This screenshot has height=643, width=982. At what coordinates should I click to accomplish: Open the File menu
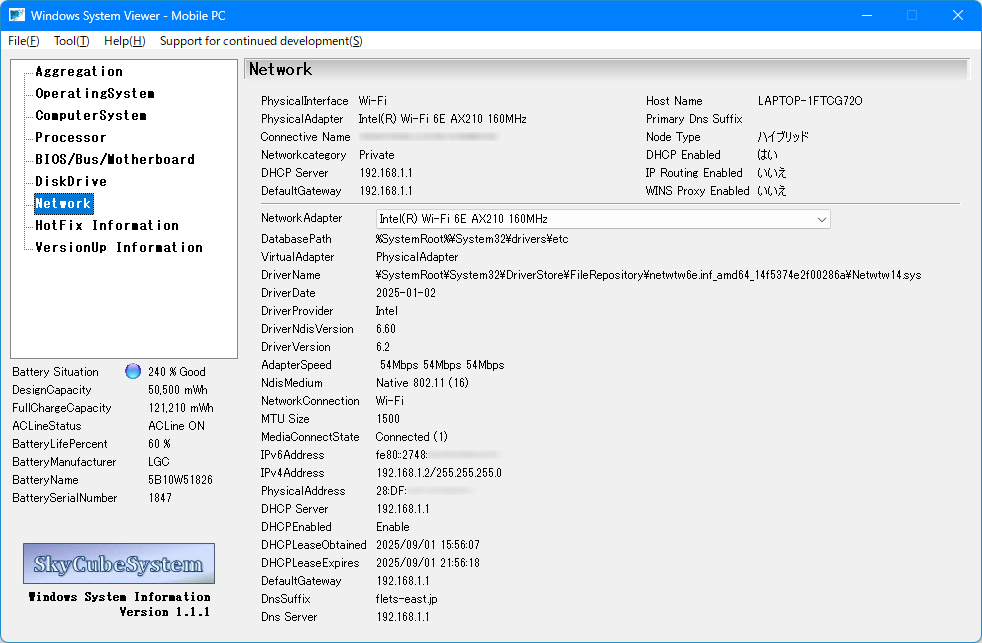pyautogui.click(x=24, y=41)
